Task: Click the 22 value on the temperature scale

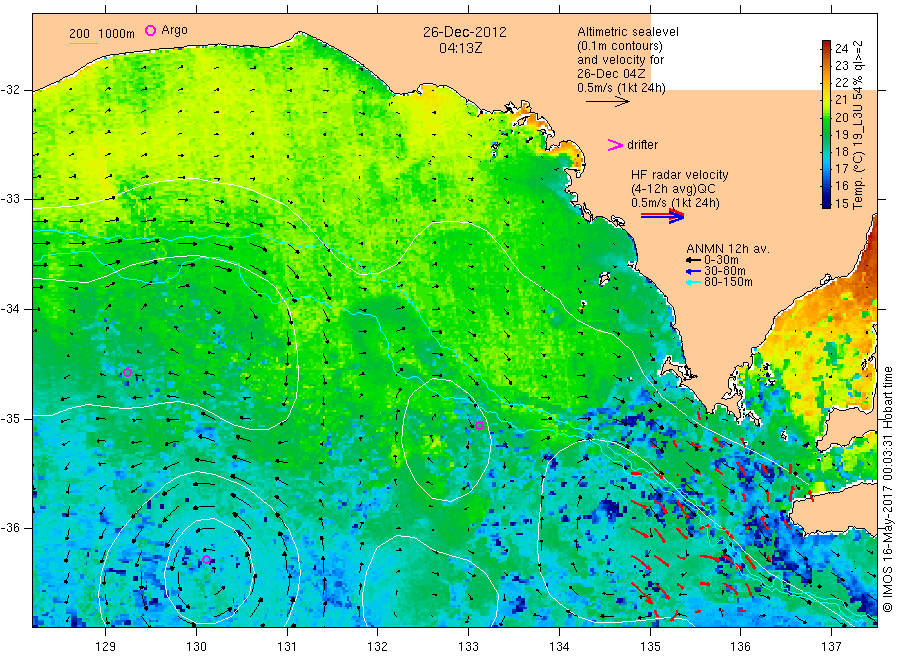Action: pyautogui.click(x=841, y=83)
